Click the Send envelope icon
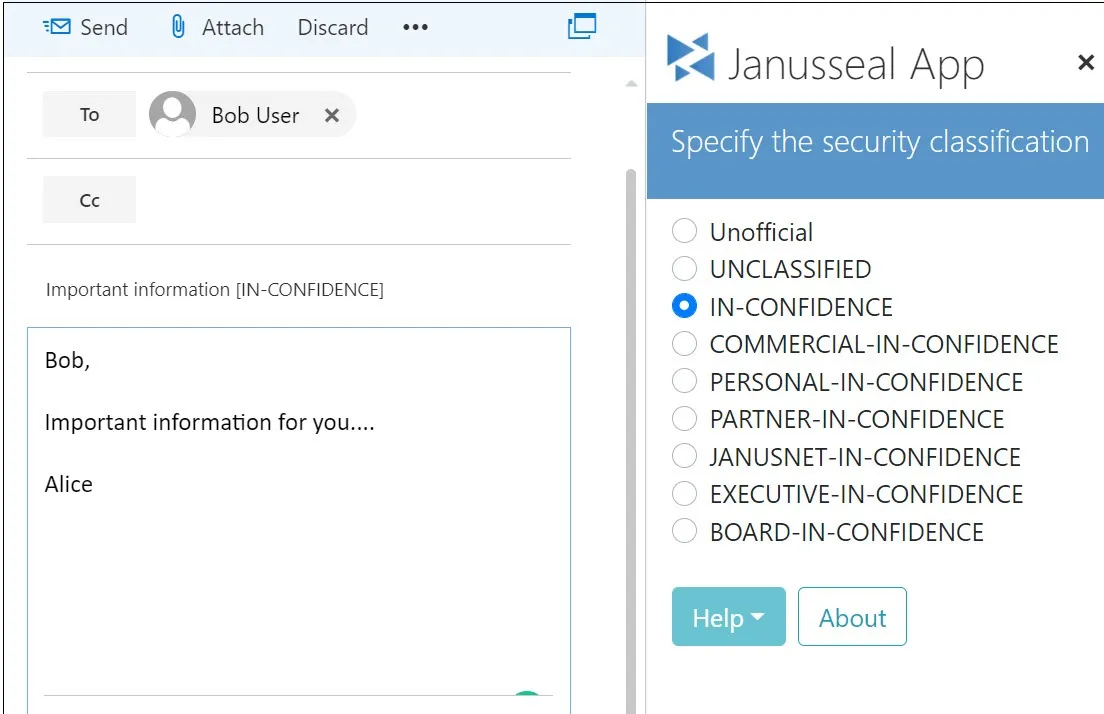1104x714 pixels. click(x=57, y=27)
